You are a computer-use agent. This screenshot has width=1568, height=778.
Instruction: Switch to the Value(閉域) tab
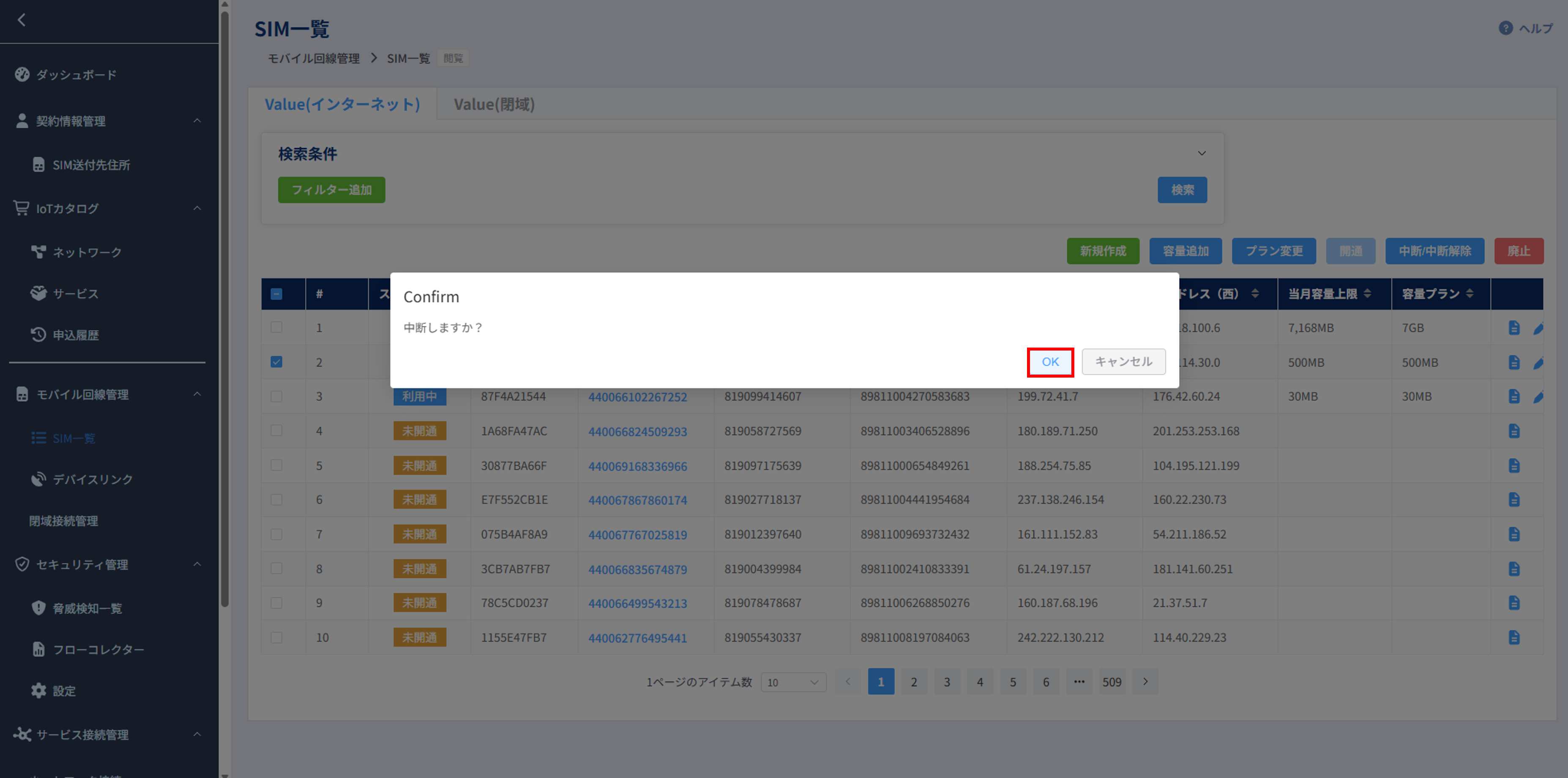(x=494, y=105)
